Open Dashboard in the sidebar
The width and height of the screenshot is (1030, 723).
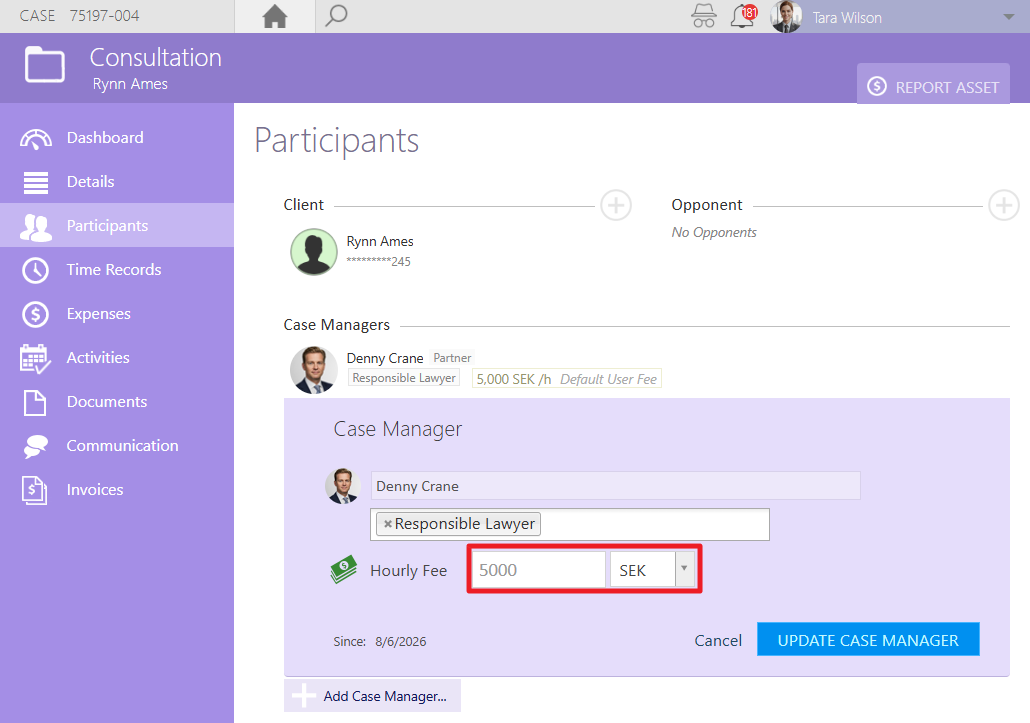117,137
